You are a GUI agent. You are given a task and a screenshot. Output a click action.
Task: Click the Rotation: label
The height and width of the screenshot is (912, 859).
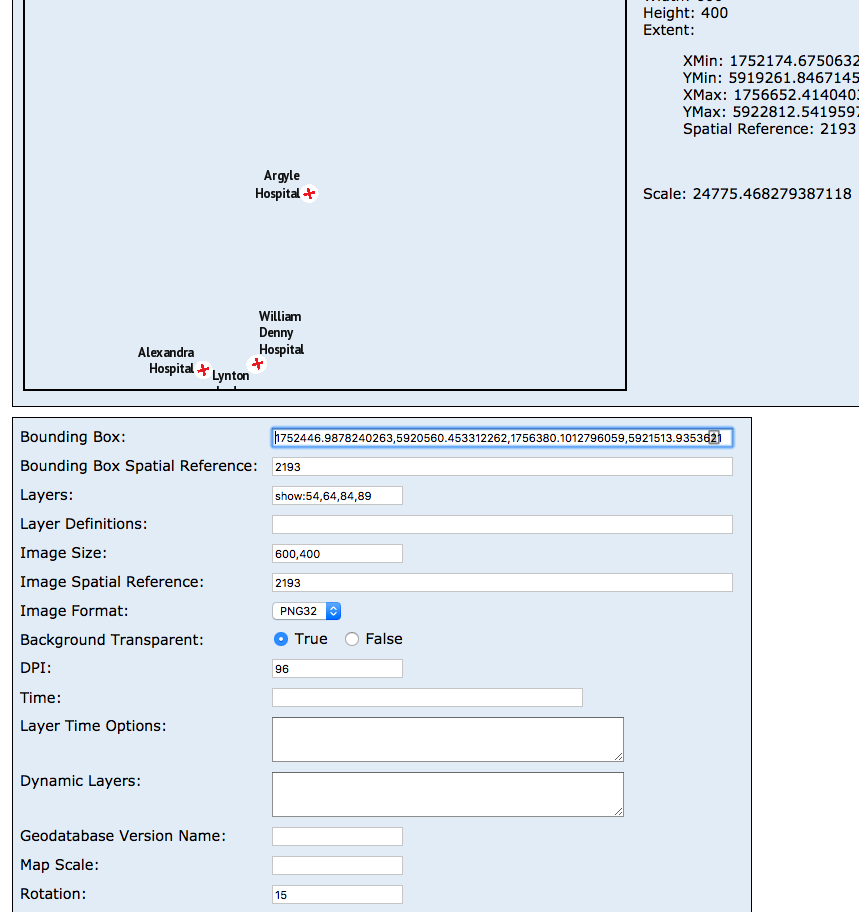coord(53,894)
